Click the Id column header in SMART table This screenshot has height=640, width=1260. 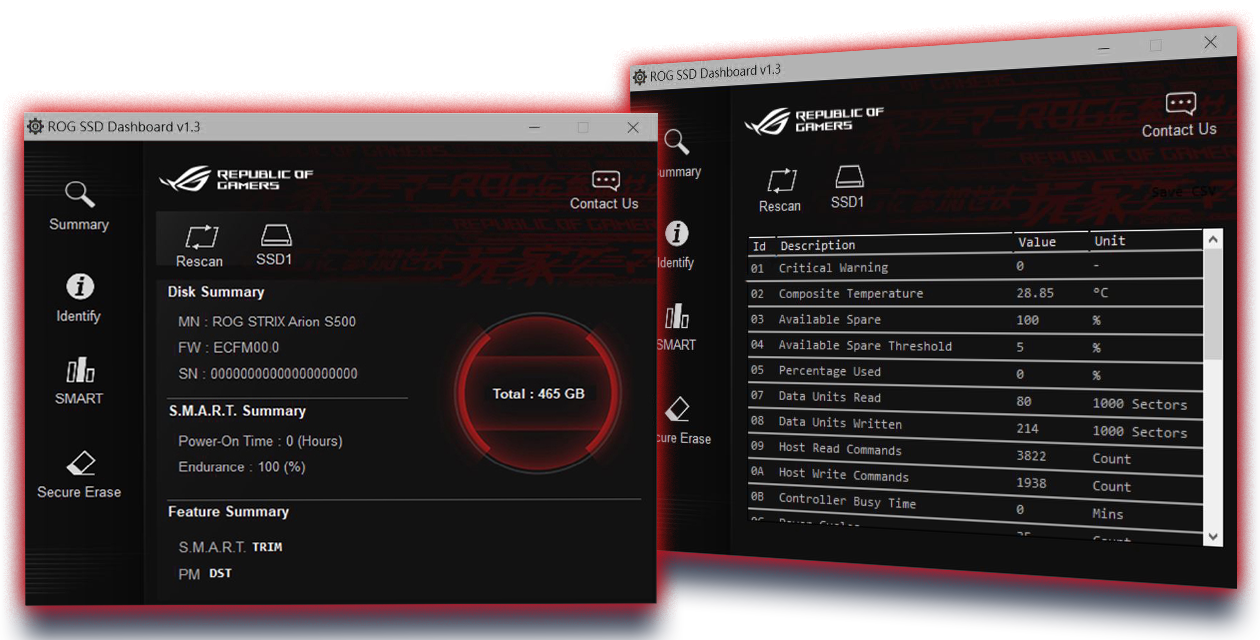[759, 246]
